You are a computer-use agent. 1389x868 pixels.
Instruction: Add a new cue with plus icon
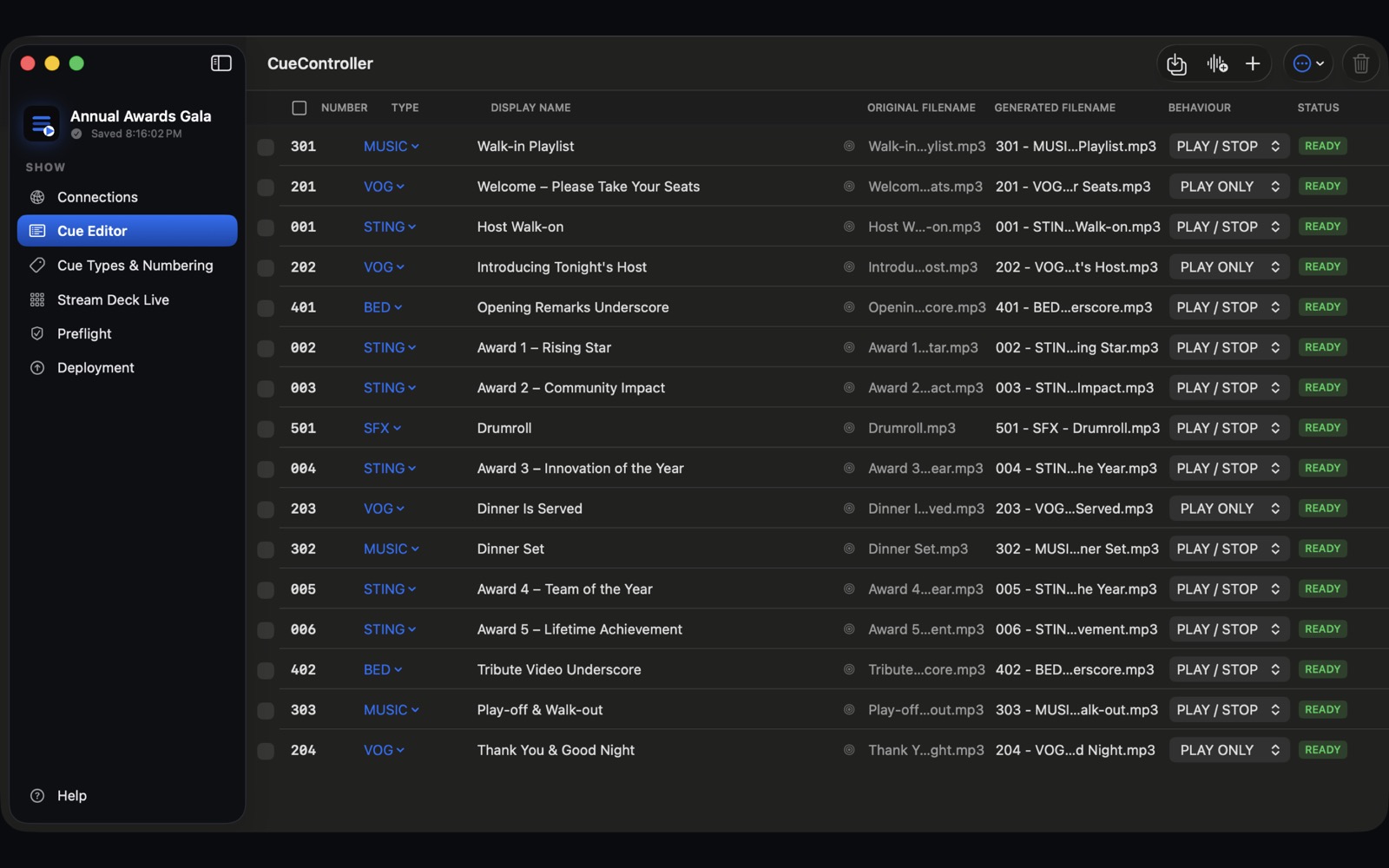pos(1253,64)
